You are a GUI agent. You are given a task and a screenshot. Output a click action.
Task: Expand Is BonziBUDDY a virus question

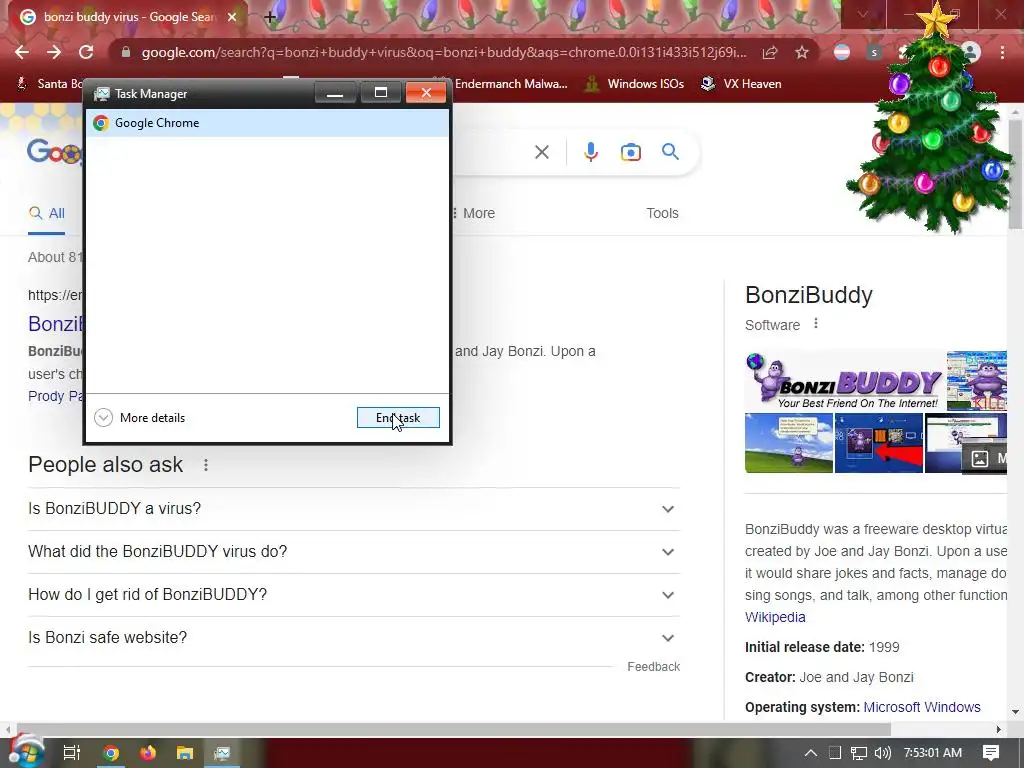coord(353,509)
